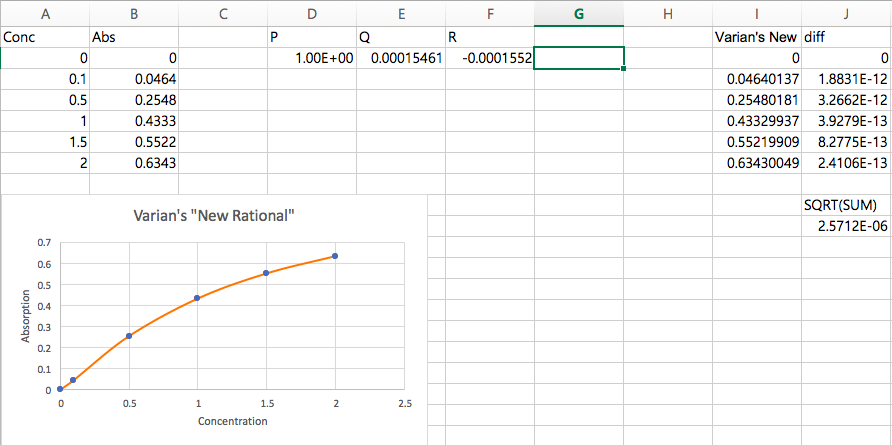The height and width of the screenshot is (445, 892).
Task: Click the 'Varian's New' header cell
Action: click(756, 37)
